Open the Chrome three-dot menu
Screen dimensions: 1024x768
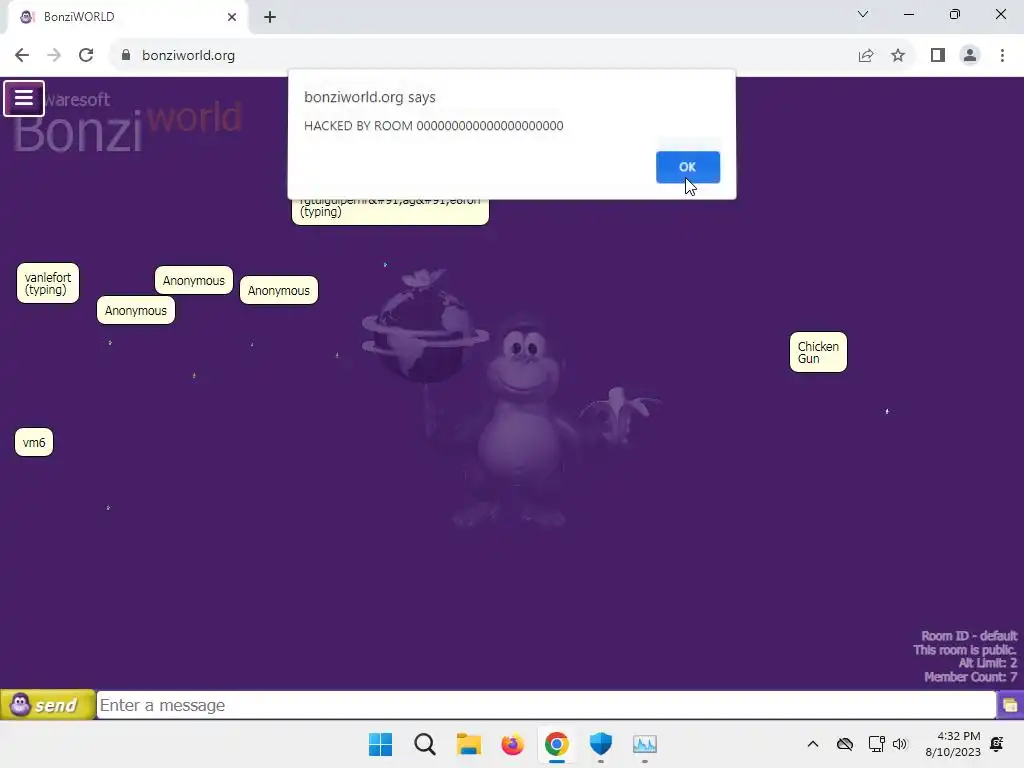point(1002,56)
